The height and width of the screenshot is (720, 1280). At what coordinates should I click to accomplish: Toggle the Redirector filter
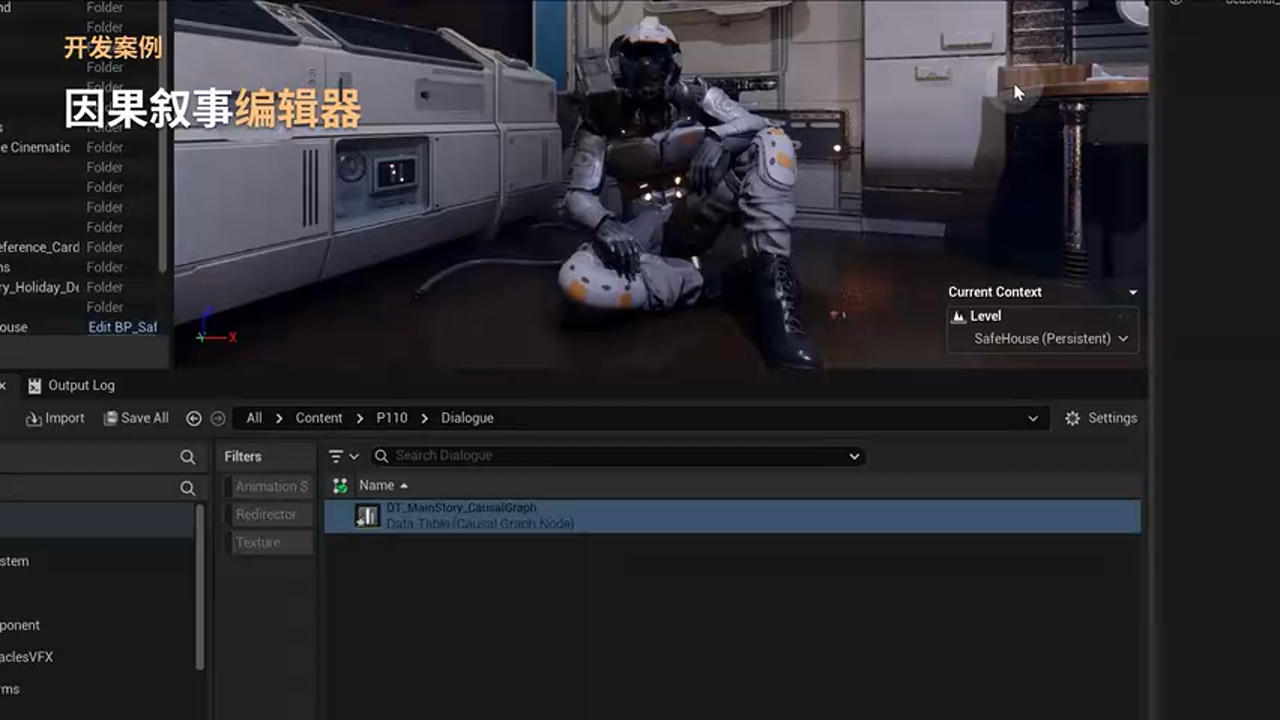(x=265, y=514)
